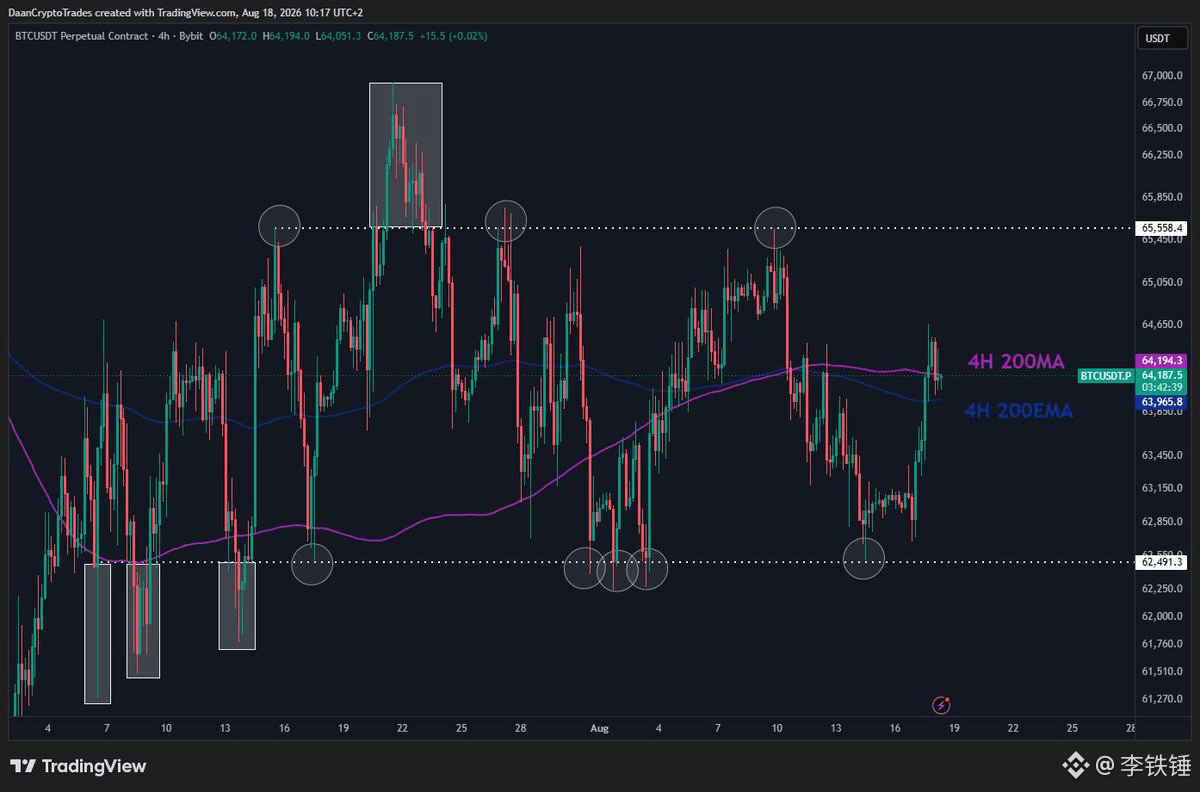Image resolution: width=1200 pixels, height=792 pixels.
Task: Select the blue 4H 200EMA text label
Action: [1018, 409]
